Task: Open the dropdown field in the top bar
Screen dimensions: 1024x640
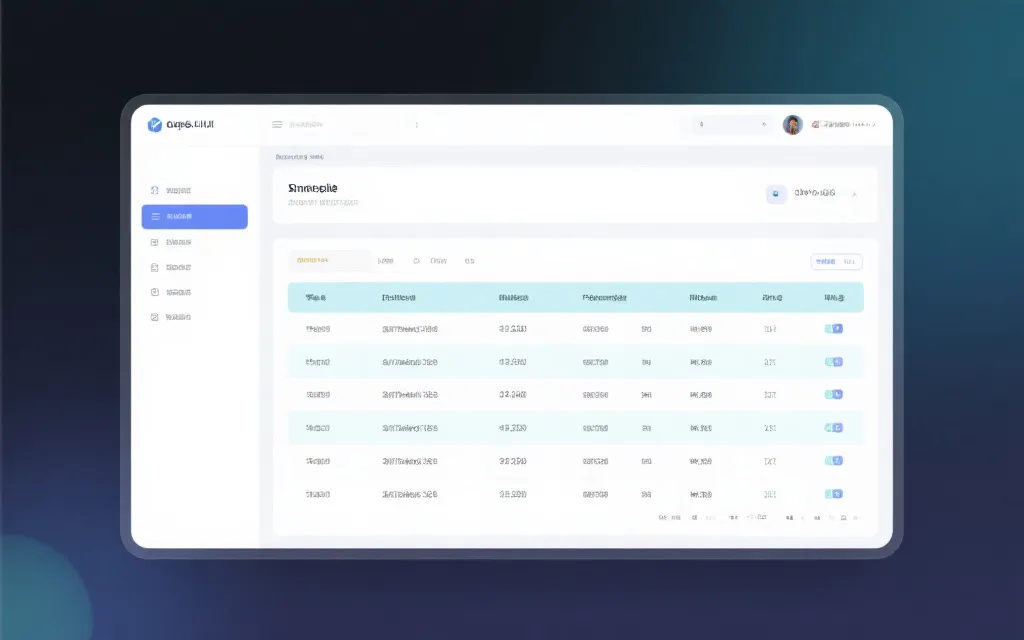Action: click(x=732, y=125)
